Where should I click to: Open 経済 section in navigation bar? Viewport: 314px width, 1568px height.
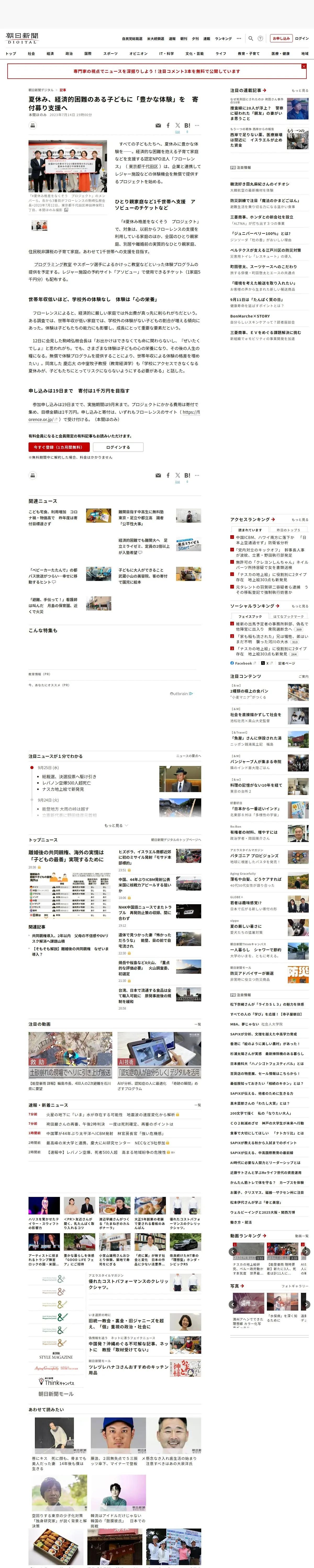pos(50,54)
